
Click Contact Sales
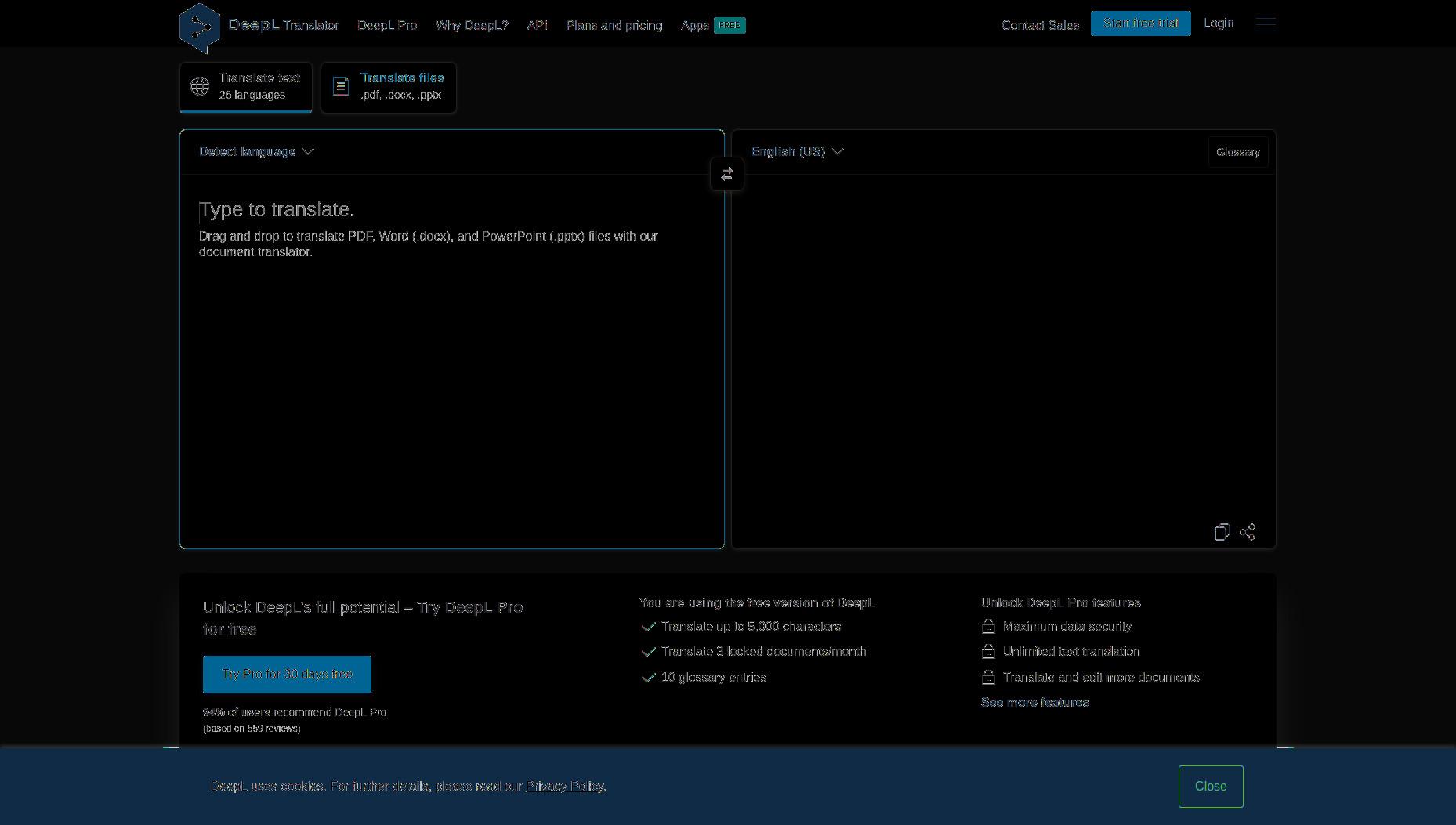(x=1040, y=25)
